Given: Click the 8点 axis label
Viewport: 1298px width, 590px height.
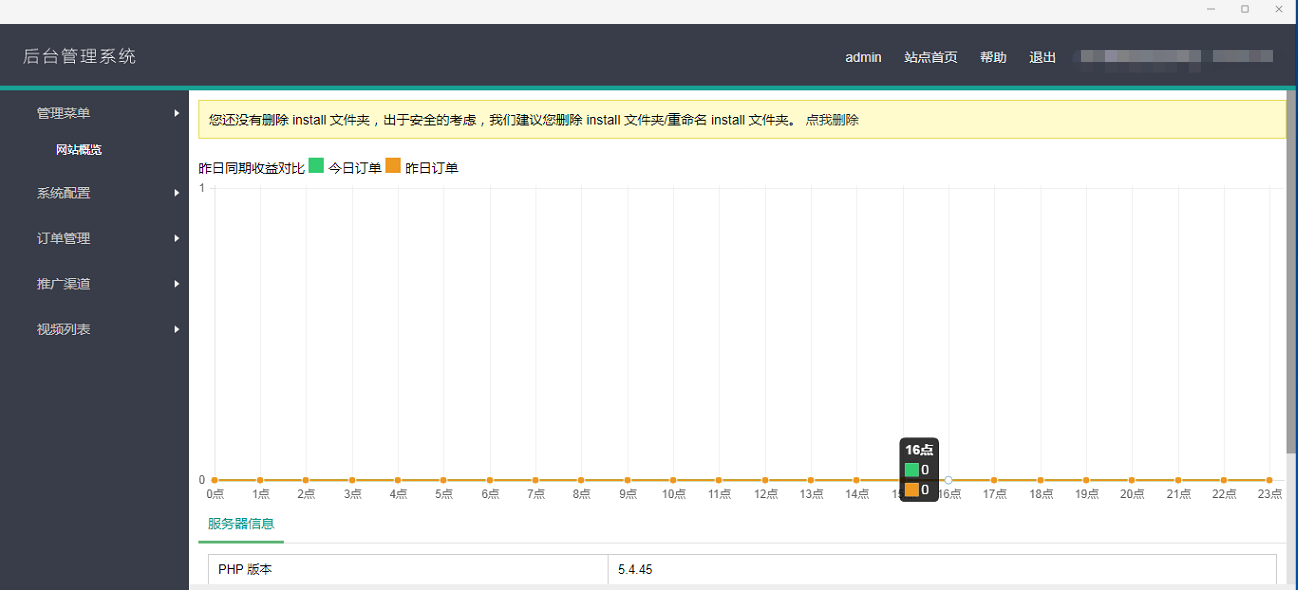Looking at the screenshot, I should pyautogui.click(x=581, y=494).
